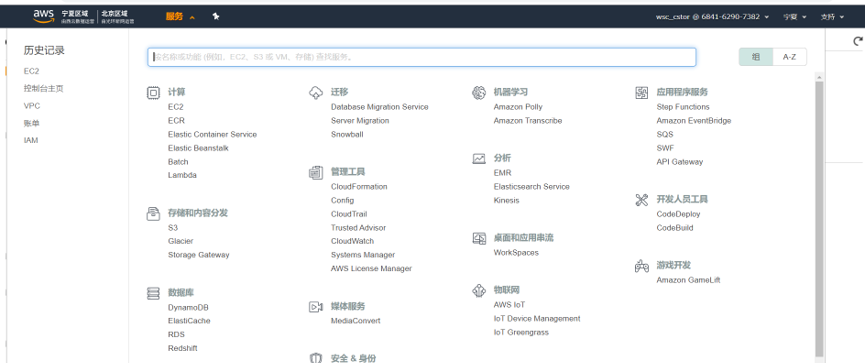Click the 机器学习 machine learning icon

pos(478,93)
